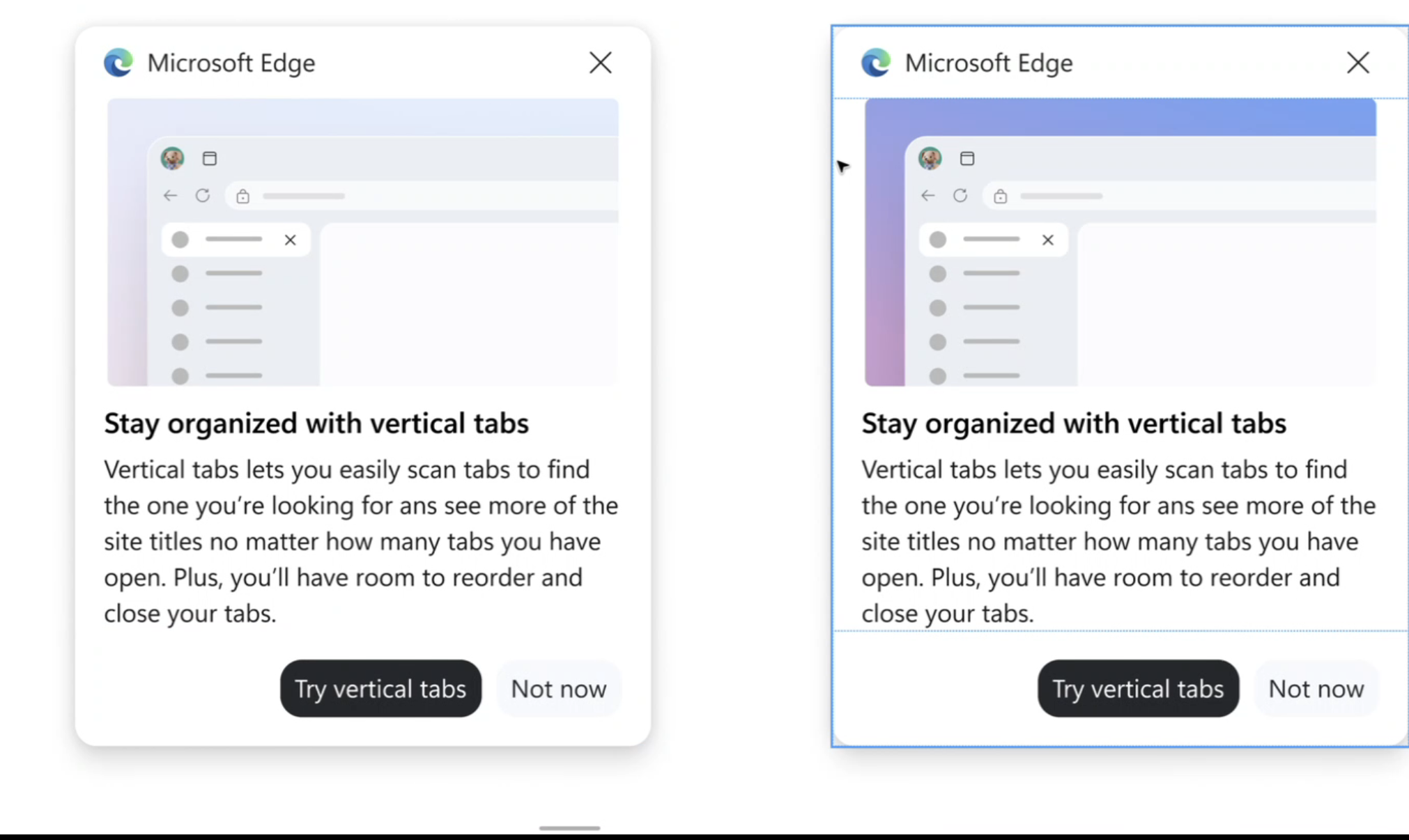Click the Edge logo in left dialog
The width and height of the screenshot is (1409, 840).
[x=118, y=63]
